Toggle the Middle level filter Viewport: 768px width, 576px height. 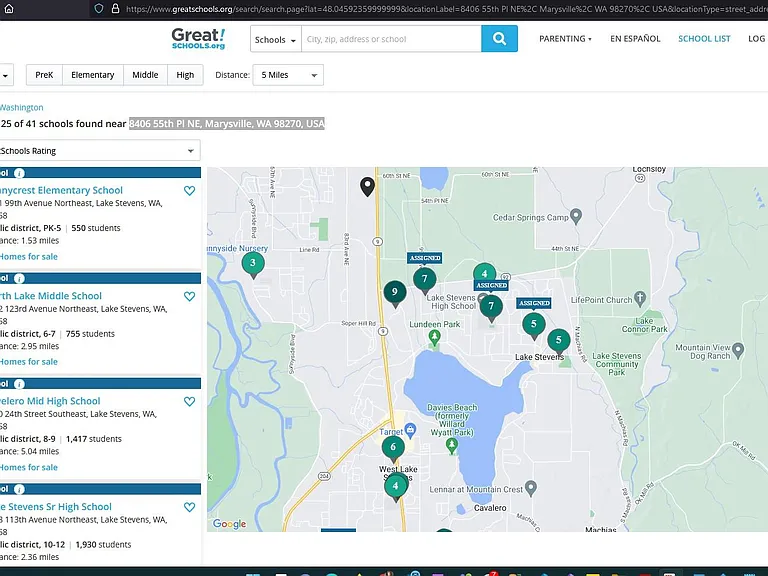[145, 75]
